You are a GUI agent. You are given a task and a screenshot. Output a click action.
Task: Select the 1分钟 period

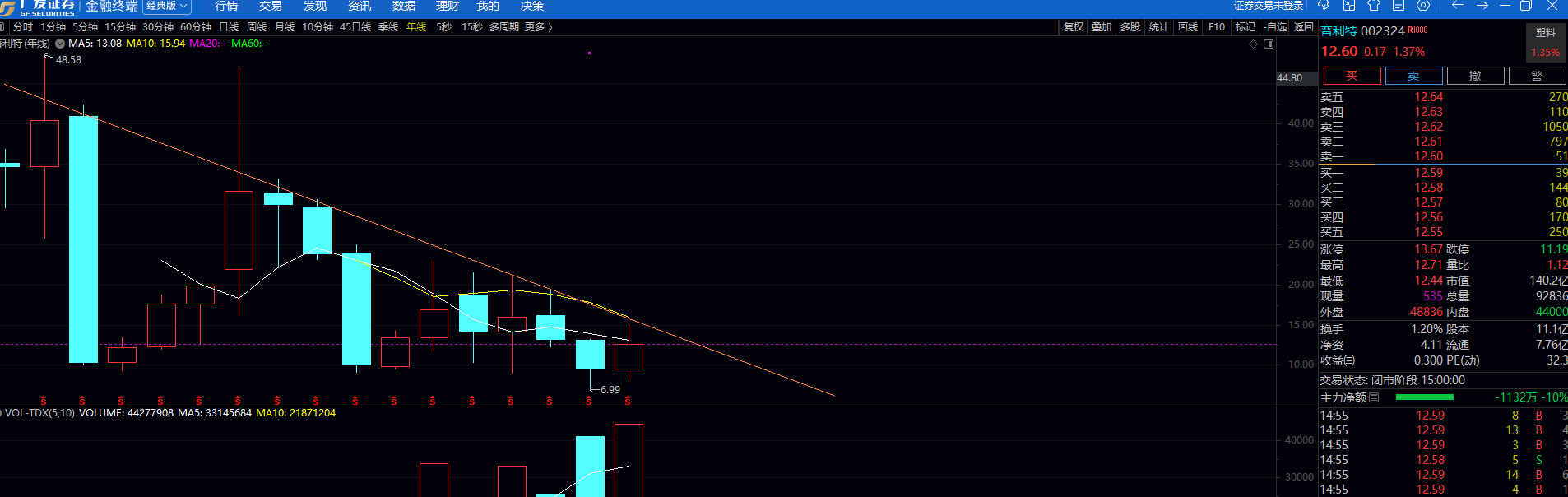click(53, 27)
